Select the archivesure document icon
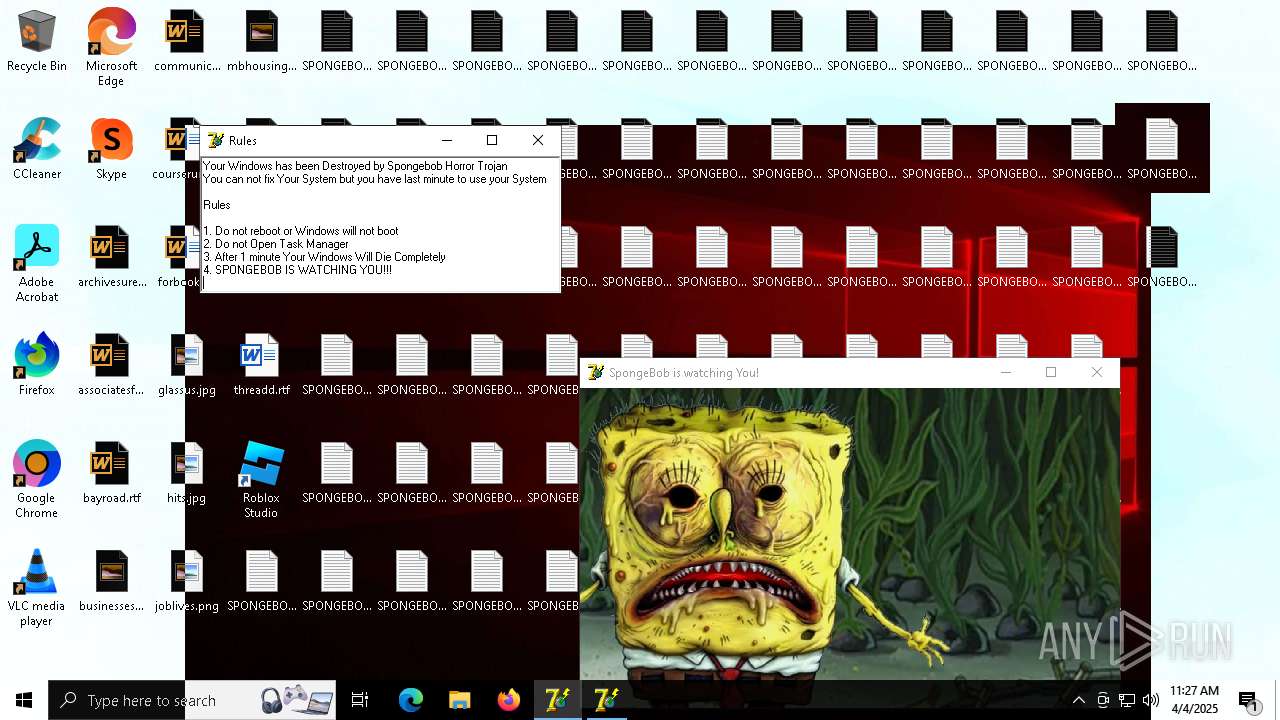 [111, 258]
